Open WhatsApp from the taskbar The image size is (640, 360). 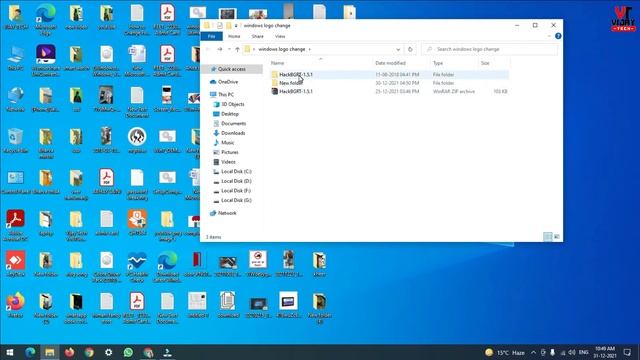coord(128,352)
